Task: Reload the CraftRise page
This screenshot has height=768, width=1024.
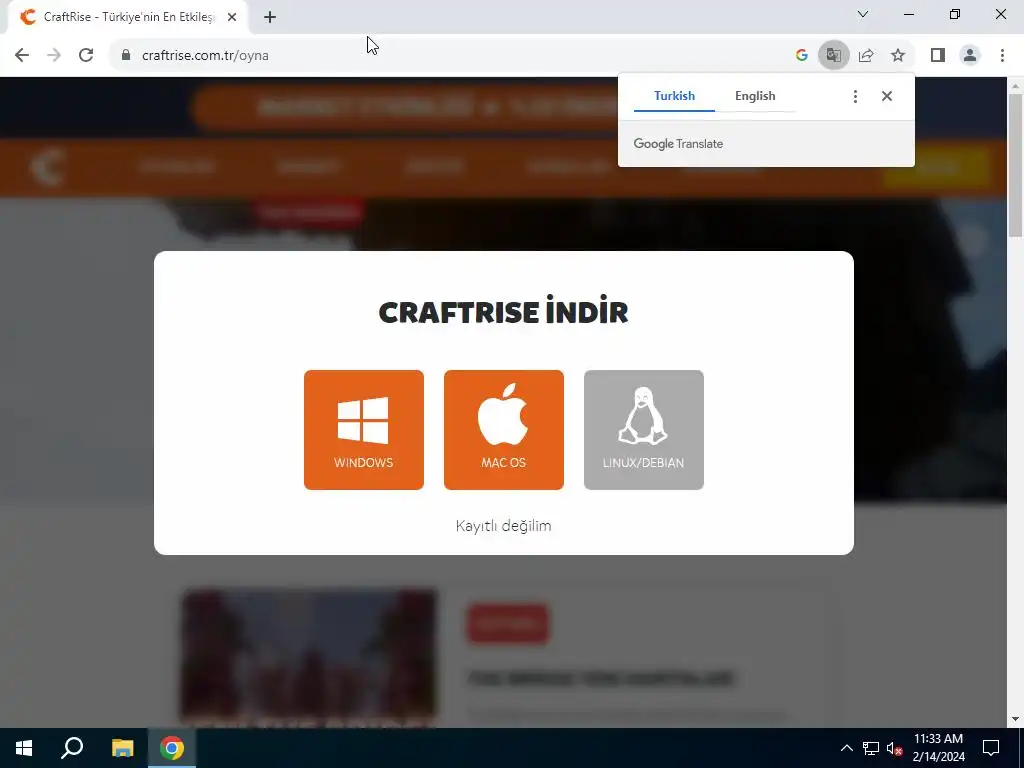Action: (x=86, y=56)
